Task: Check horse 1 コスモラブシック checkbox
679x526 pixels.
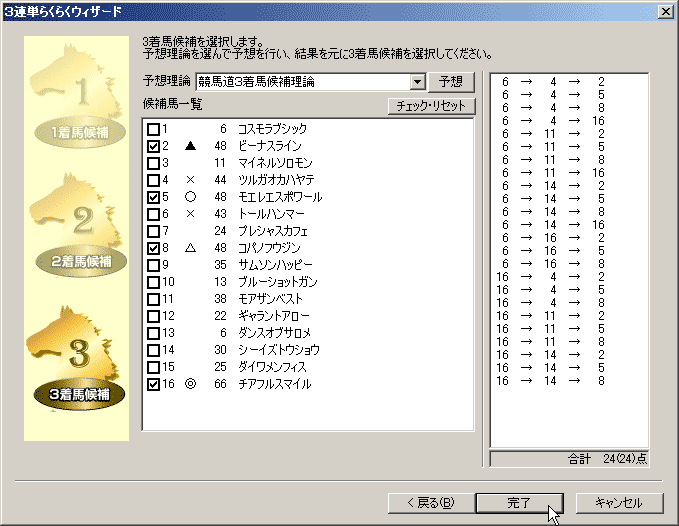Action: pos(153,129)
